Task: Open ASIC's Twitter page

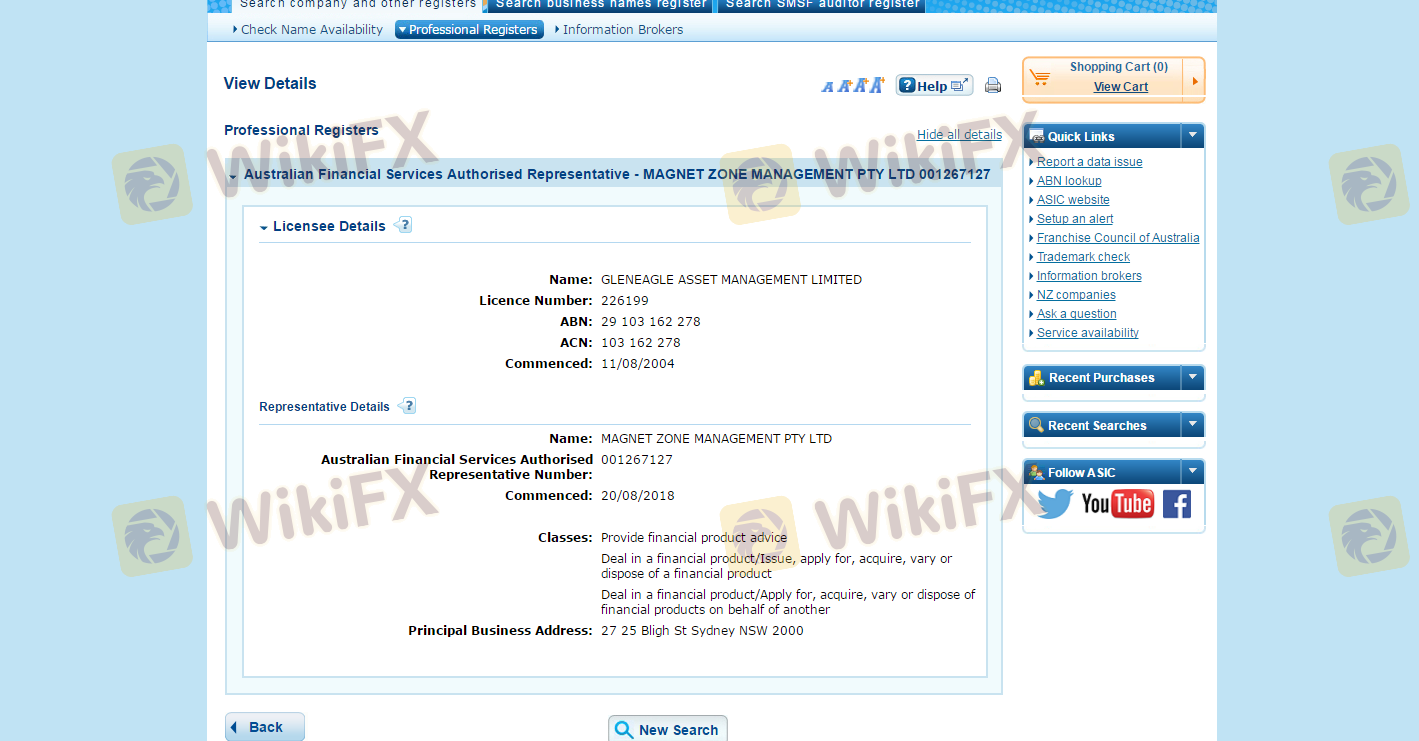Action: (x=1055, y=503)
